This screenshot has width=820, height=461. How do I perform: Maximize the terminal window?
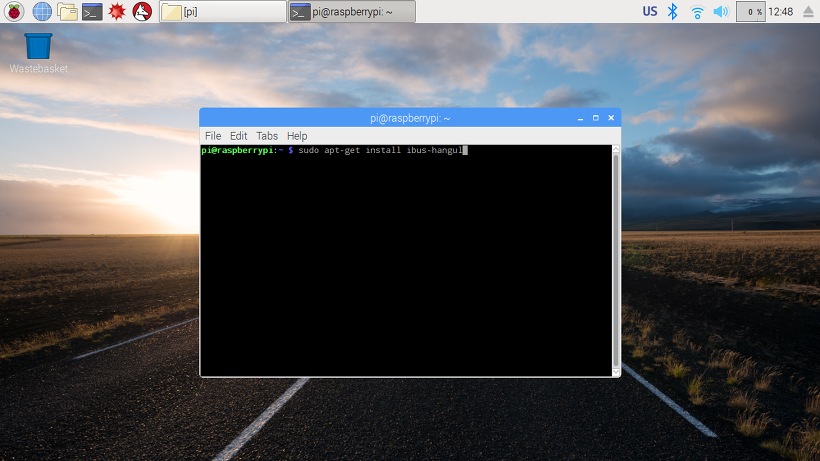596,118
